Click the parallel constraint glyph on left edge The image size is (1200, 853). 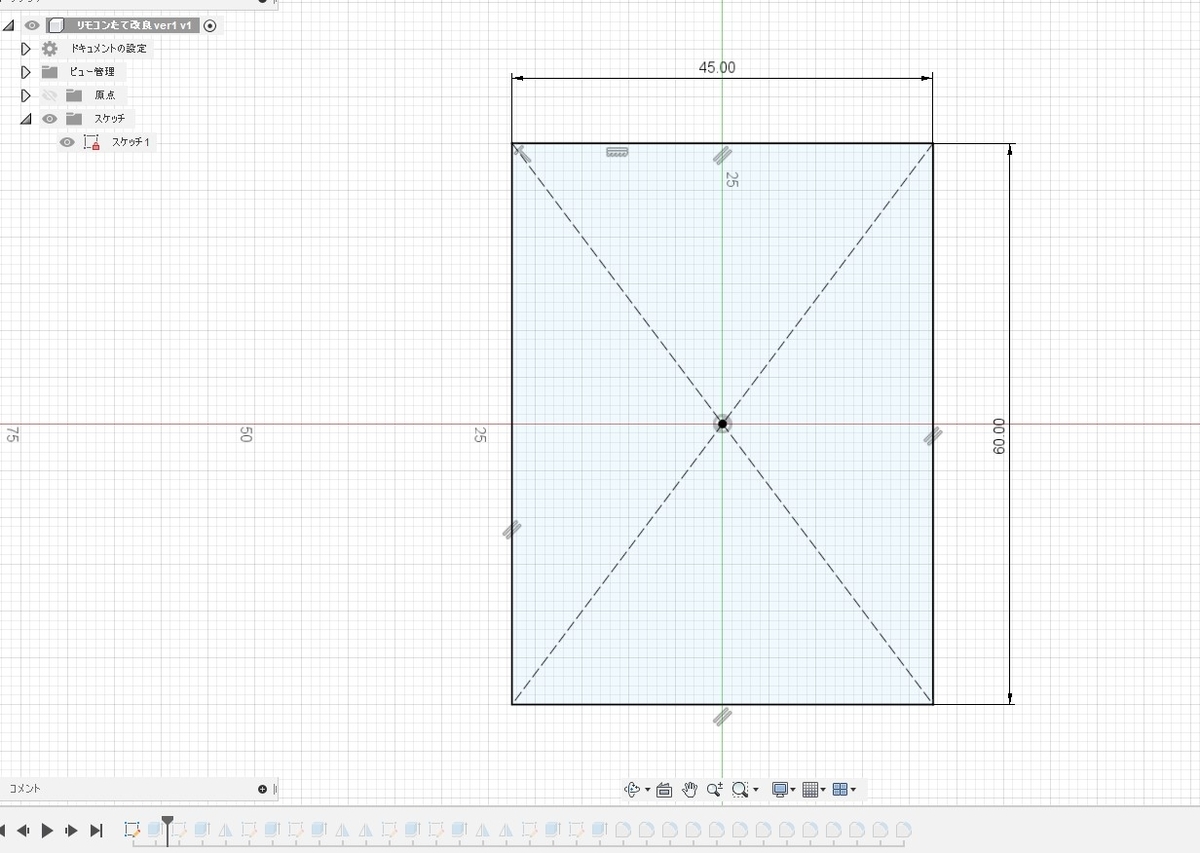point(512,528)
